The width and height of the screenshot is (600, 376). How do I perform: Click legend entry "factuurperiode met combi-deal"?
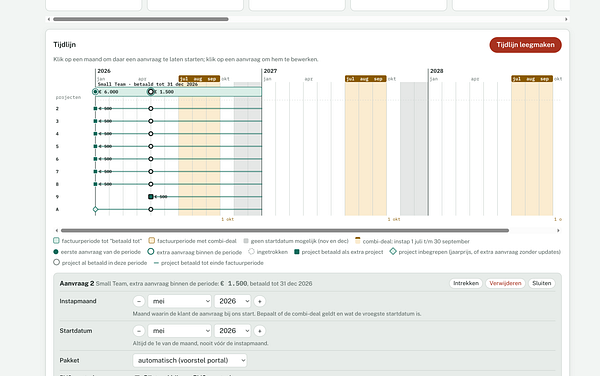(197, 241)
